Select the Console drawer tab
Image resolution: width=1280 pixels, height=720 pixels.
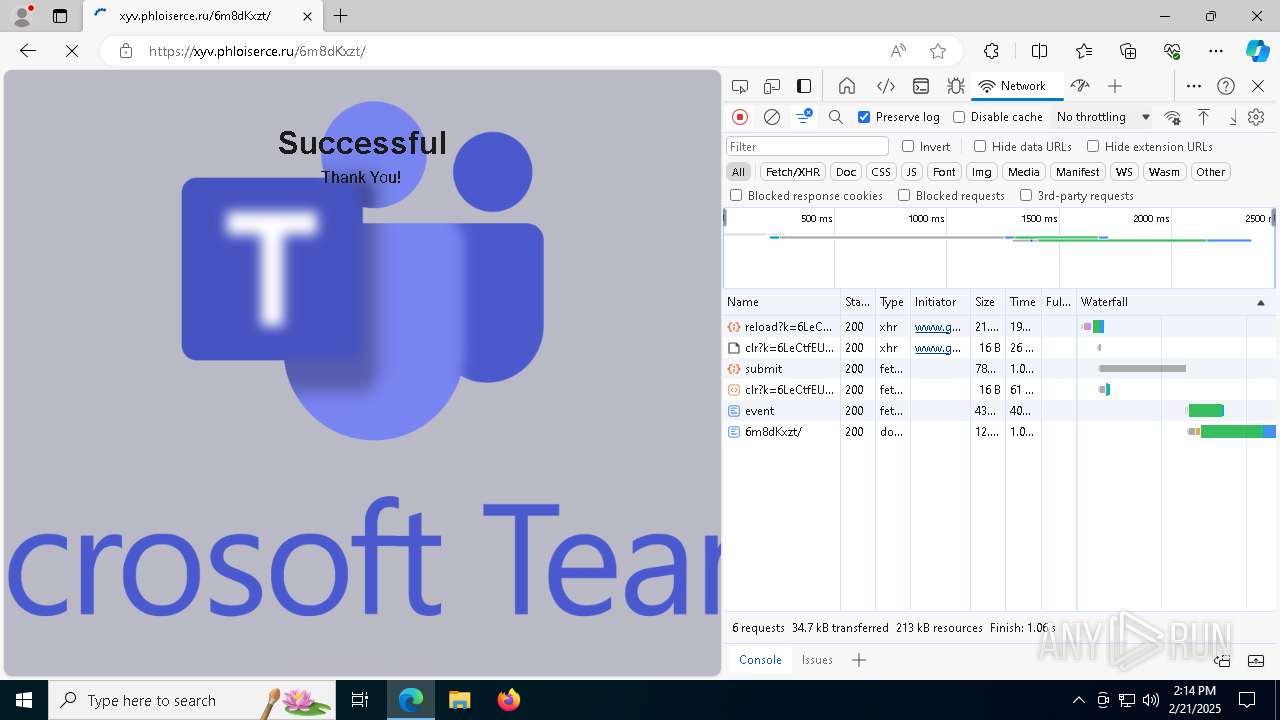(x=760, y=660)
